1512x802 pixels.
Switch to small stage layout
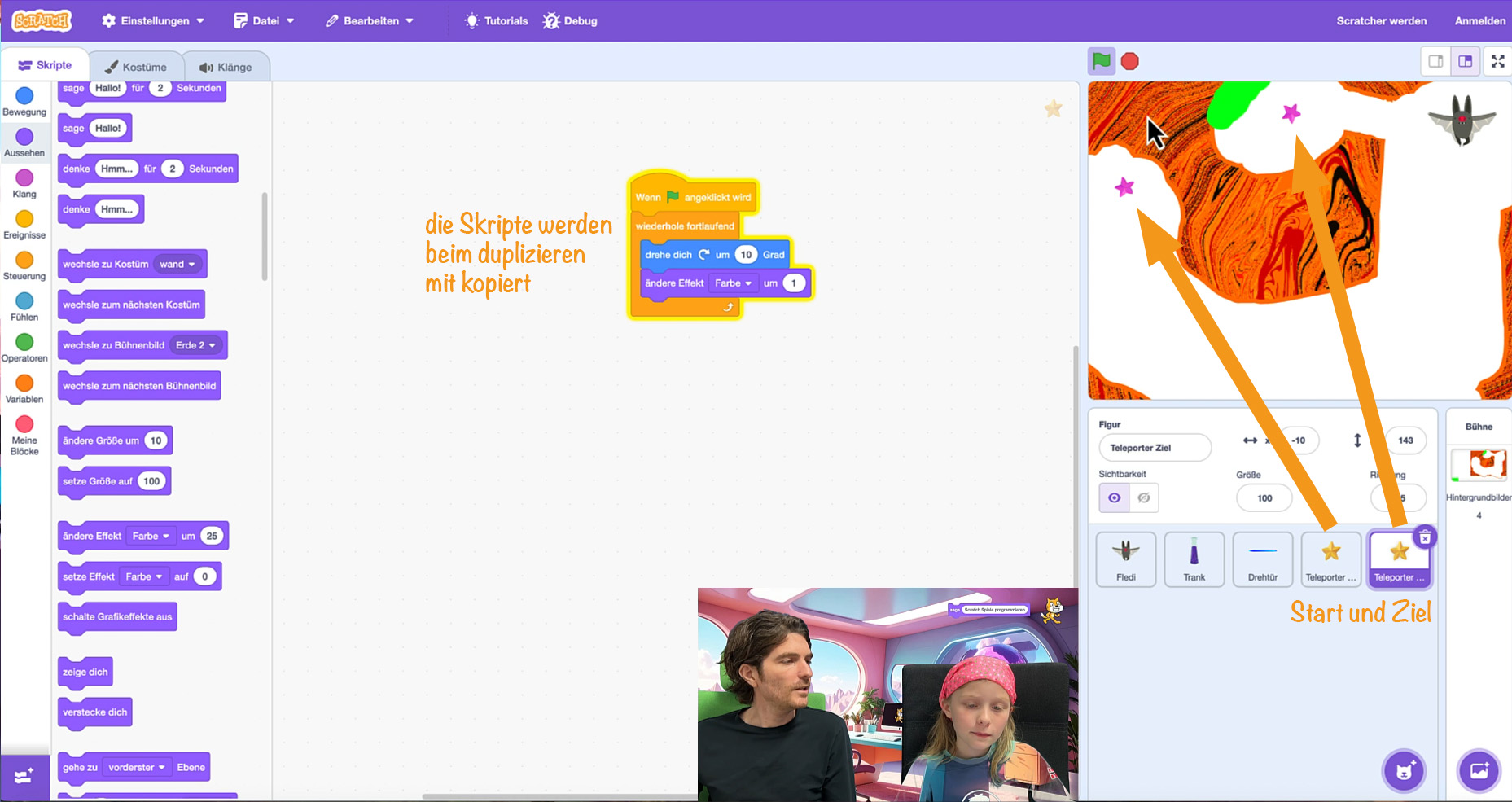click(x=1435, y=61)
